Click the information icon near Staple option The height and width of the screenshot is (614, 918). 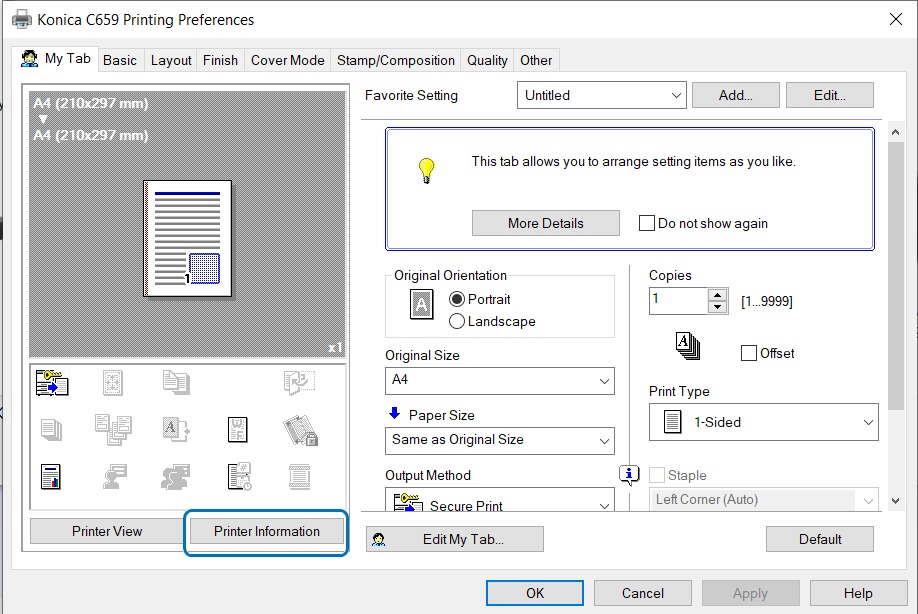pos(629,475)
